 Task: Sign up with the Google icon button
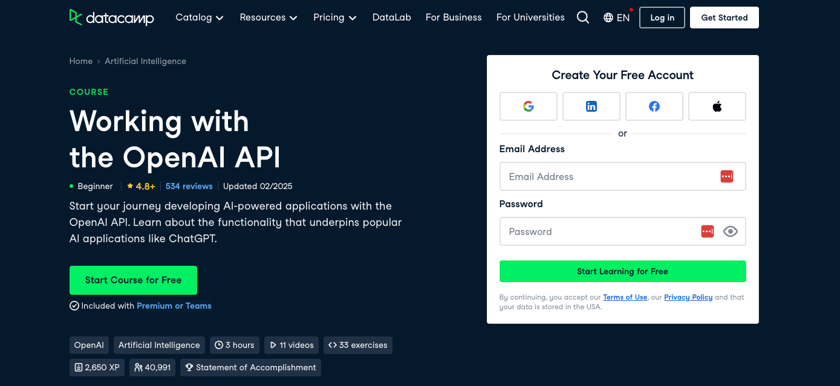528,107
